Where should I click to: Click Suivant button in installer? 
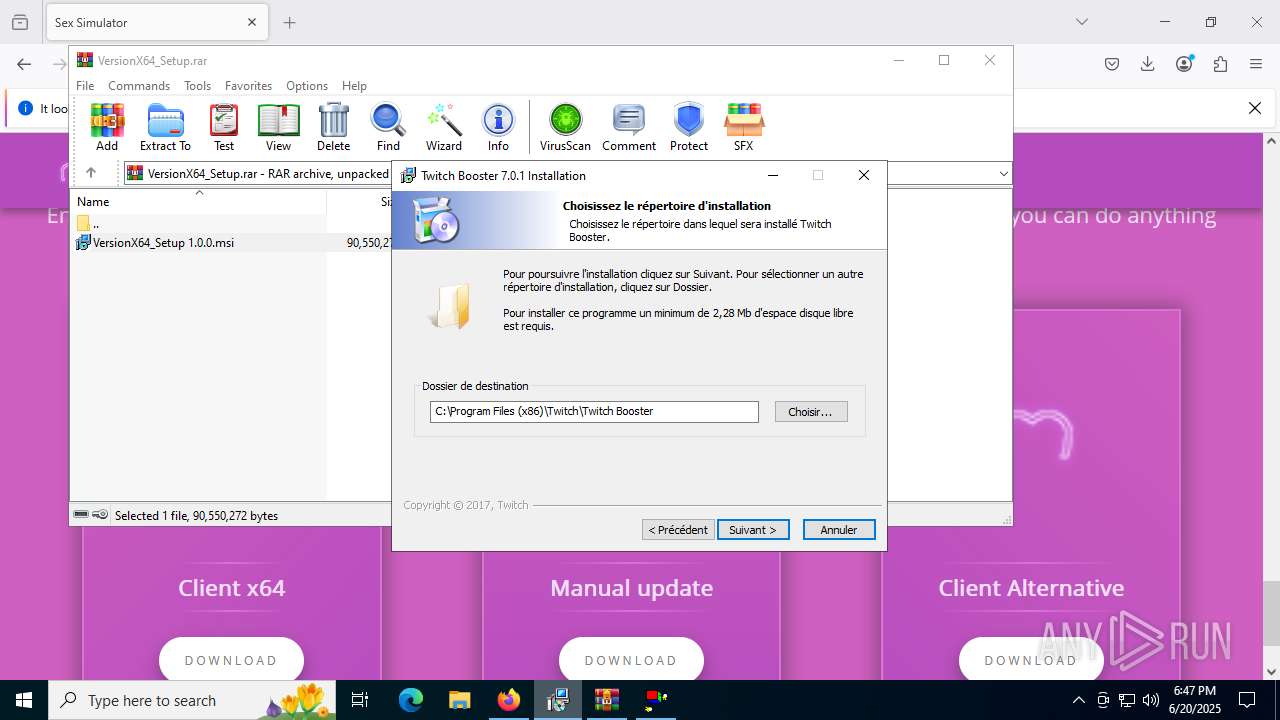click(x=753, y=530)
